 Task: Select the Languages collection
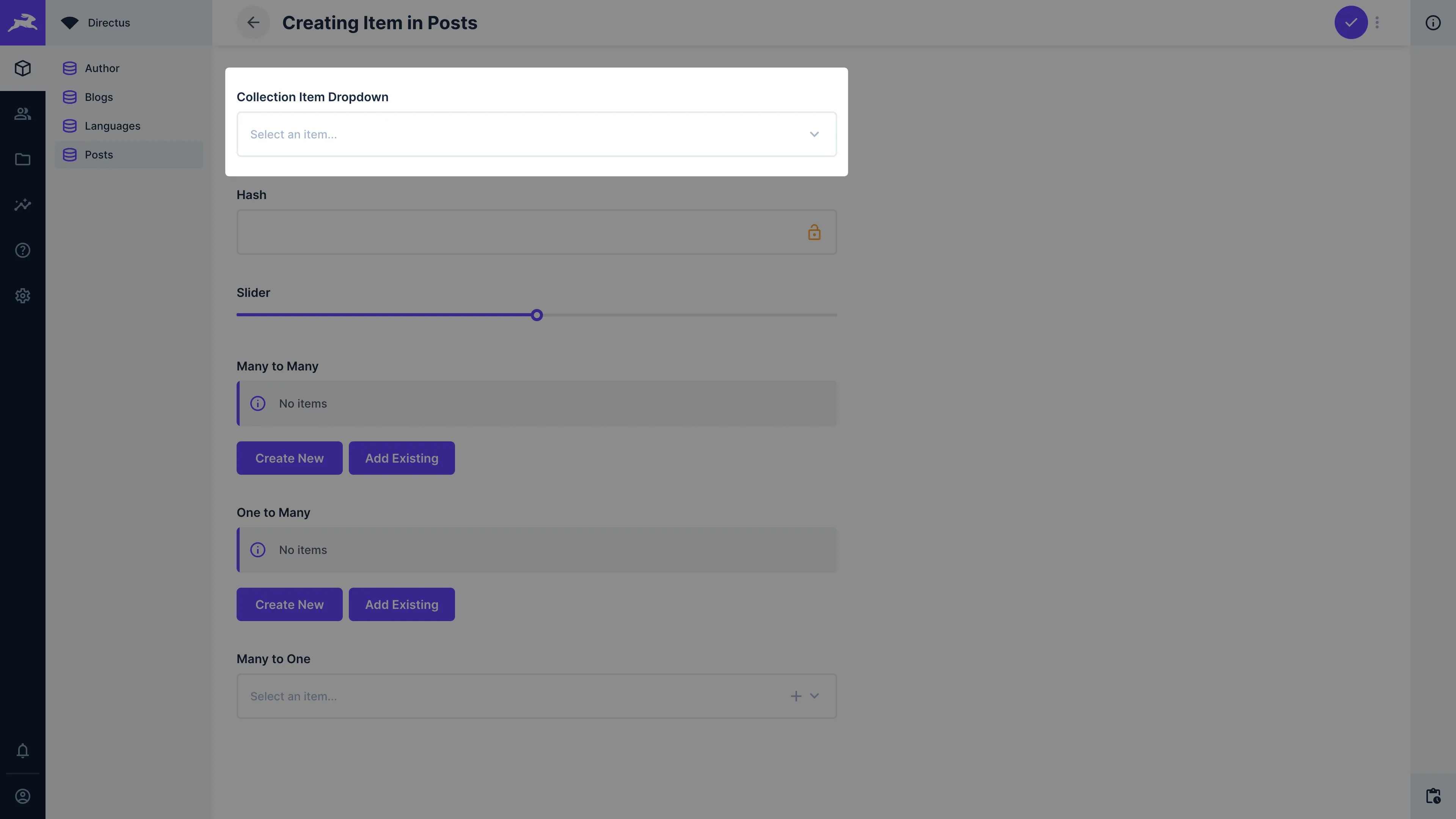point(112,126)
